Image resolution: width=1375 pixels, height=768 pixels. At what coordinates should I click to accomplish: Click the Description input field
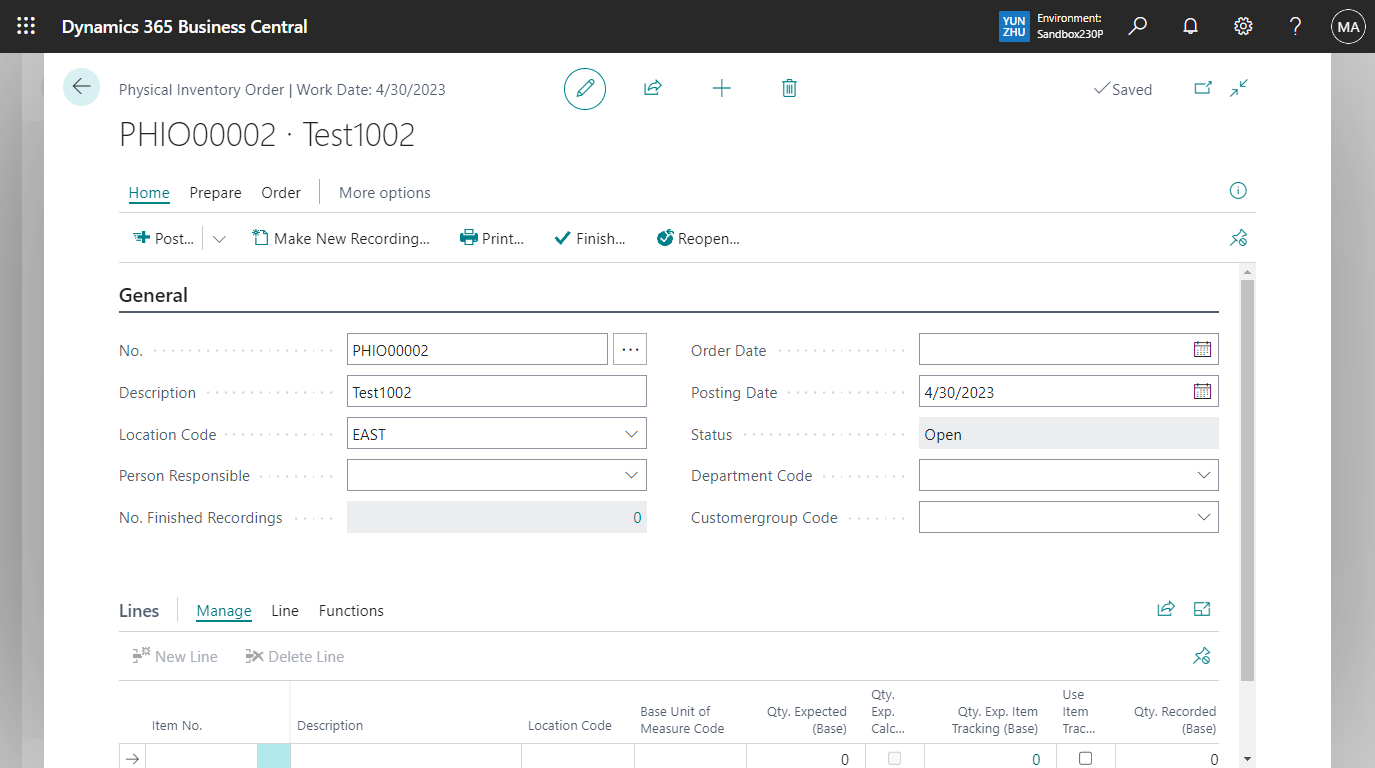pos(496,392)
